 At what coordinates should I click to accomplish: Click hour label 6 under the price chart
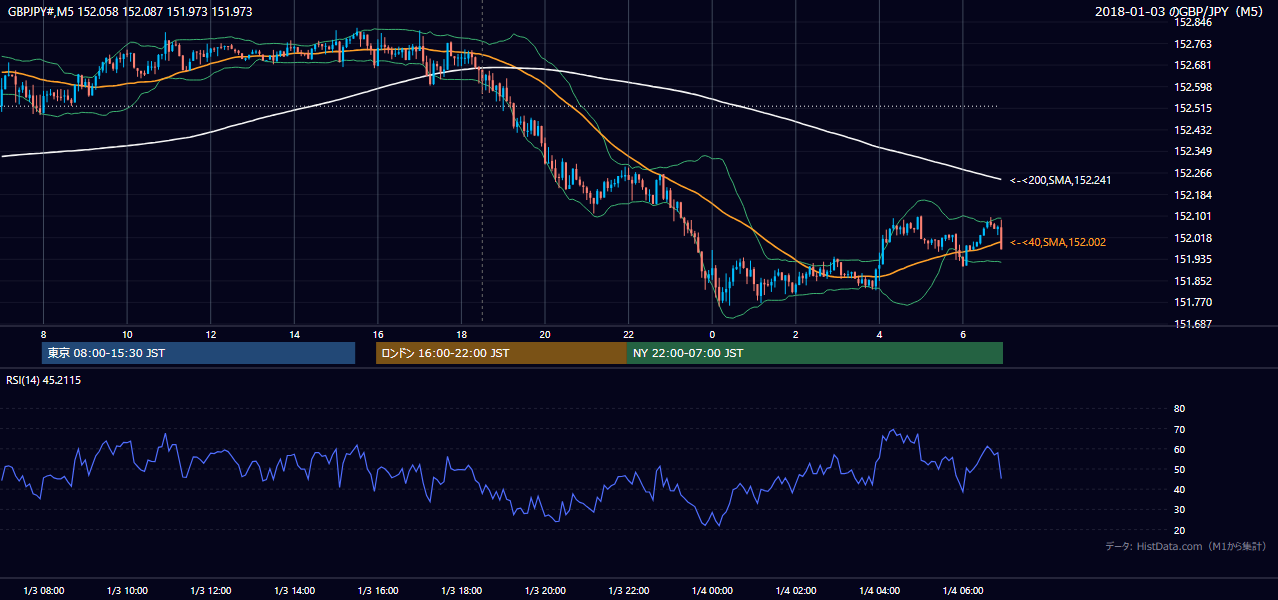pos(963,334)
